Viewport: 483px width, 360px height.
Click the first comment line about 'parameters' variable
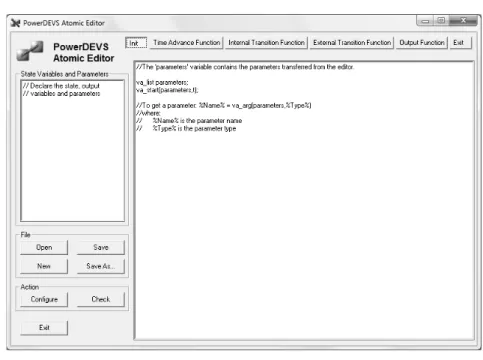click(245, 67)
